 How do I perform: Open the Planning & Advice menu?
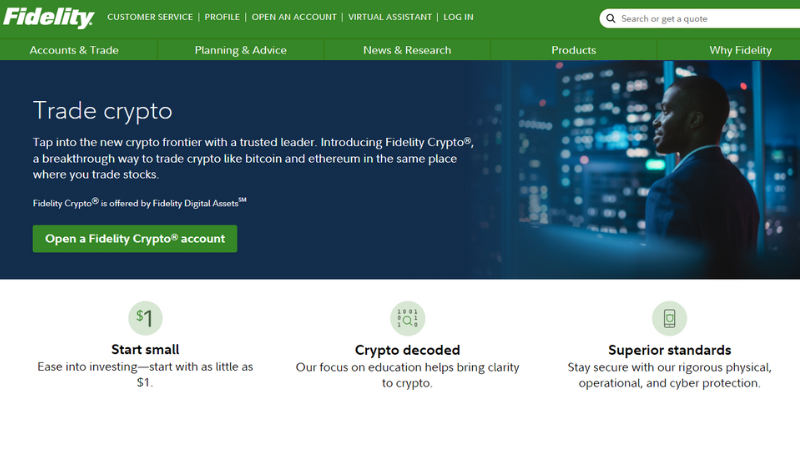(x=240, y=50)
